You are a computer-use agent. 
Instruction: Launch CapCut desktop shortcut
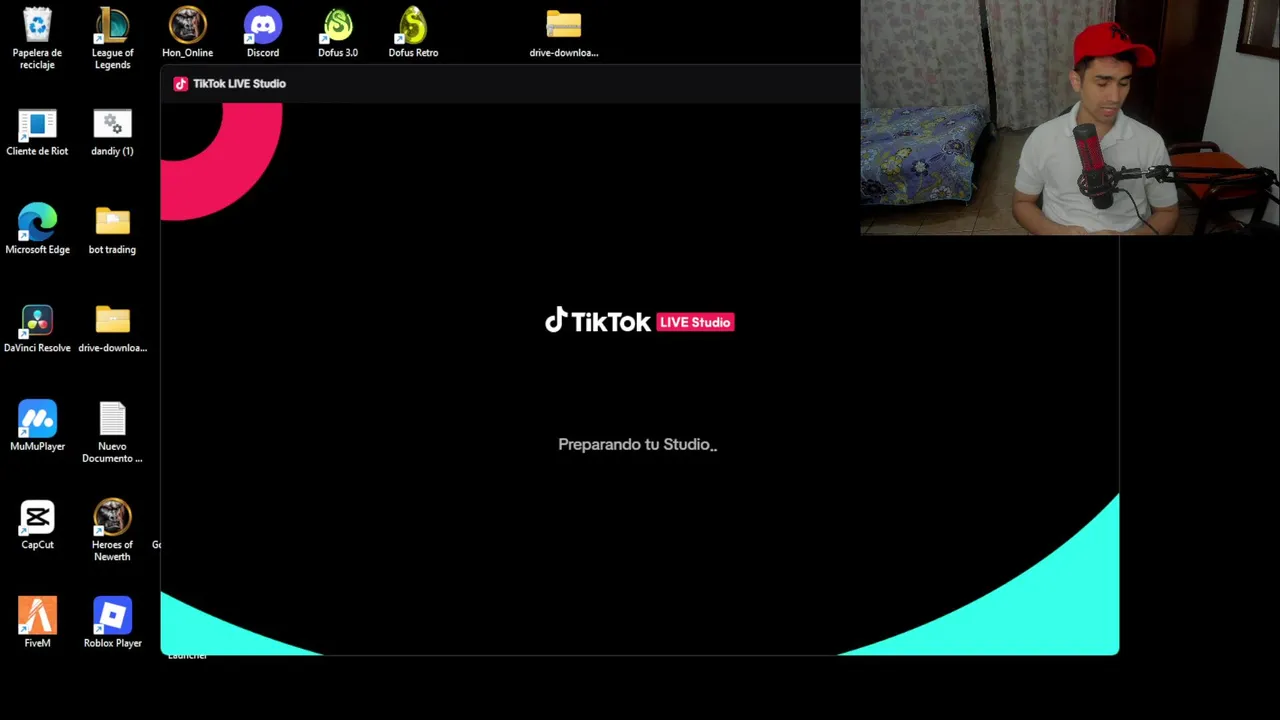coord(37,525)
